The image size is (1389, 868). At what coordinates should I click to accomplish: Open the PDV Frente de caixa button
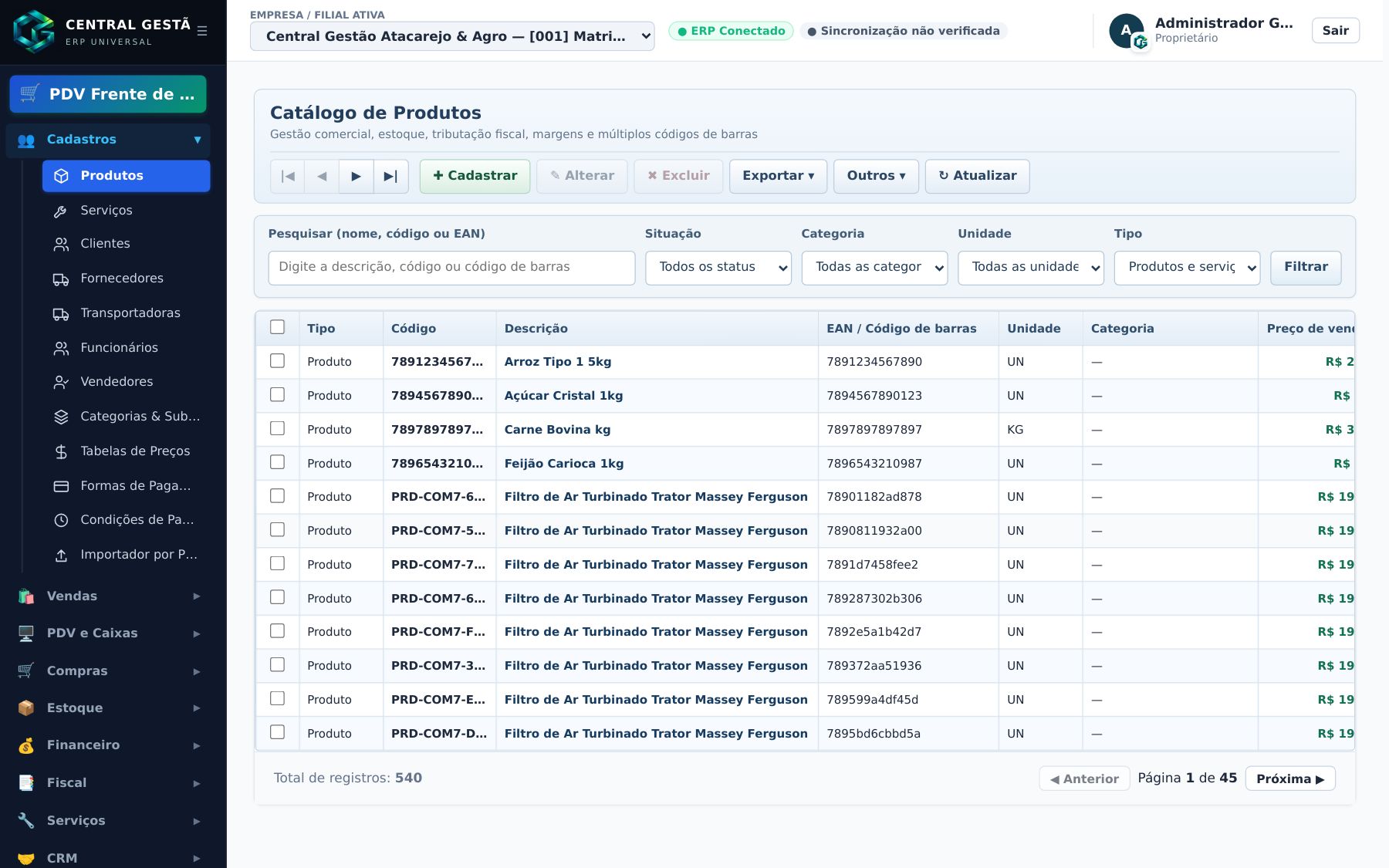tap(108, 94)
